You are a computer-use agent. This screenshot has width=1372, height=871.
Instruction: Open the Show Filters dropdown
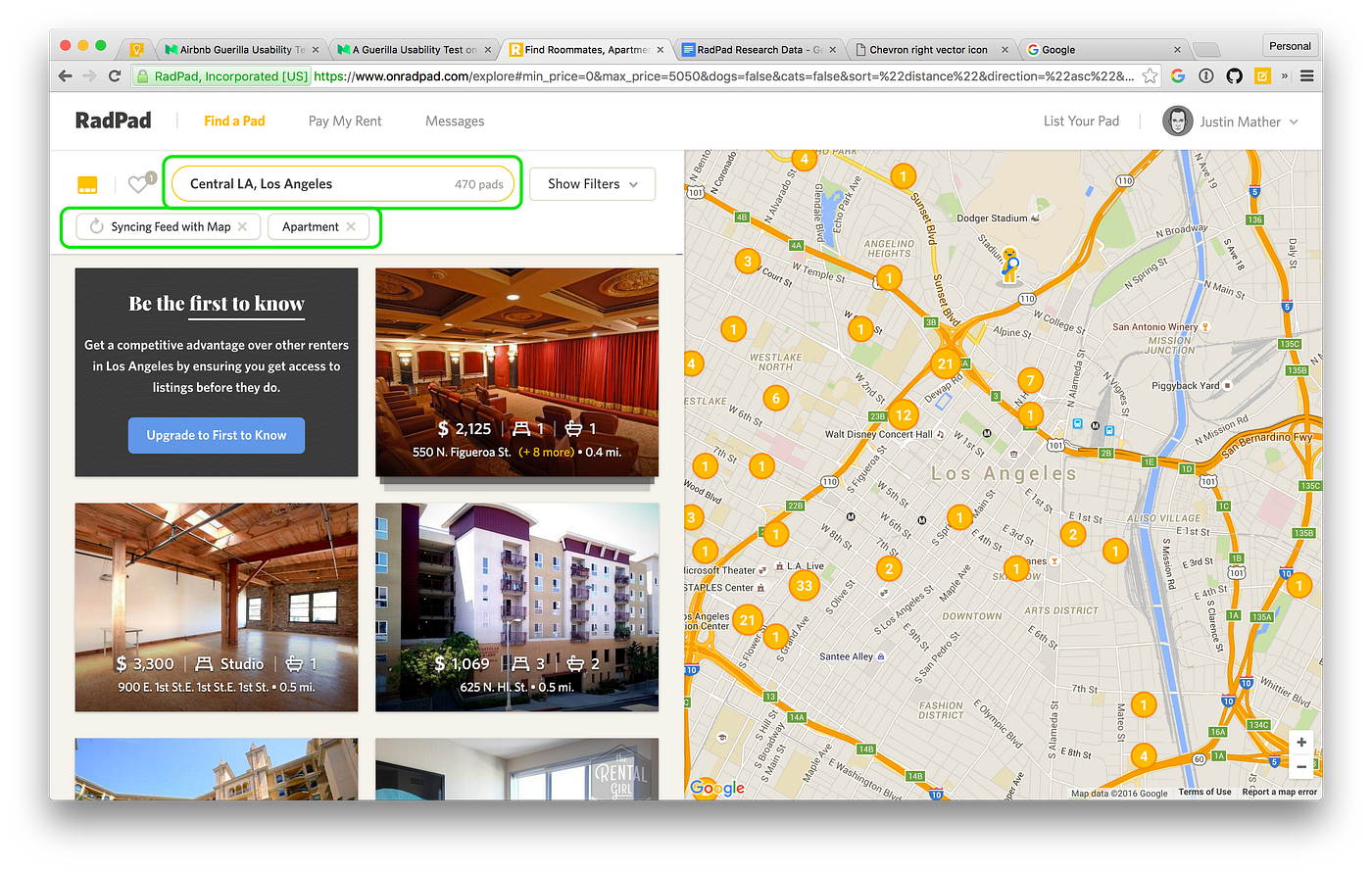click(x=592, y=183)
